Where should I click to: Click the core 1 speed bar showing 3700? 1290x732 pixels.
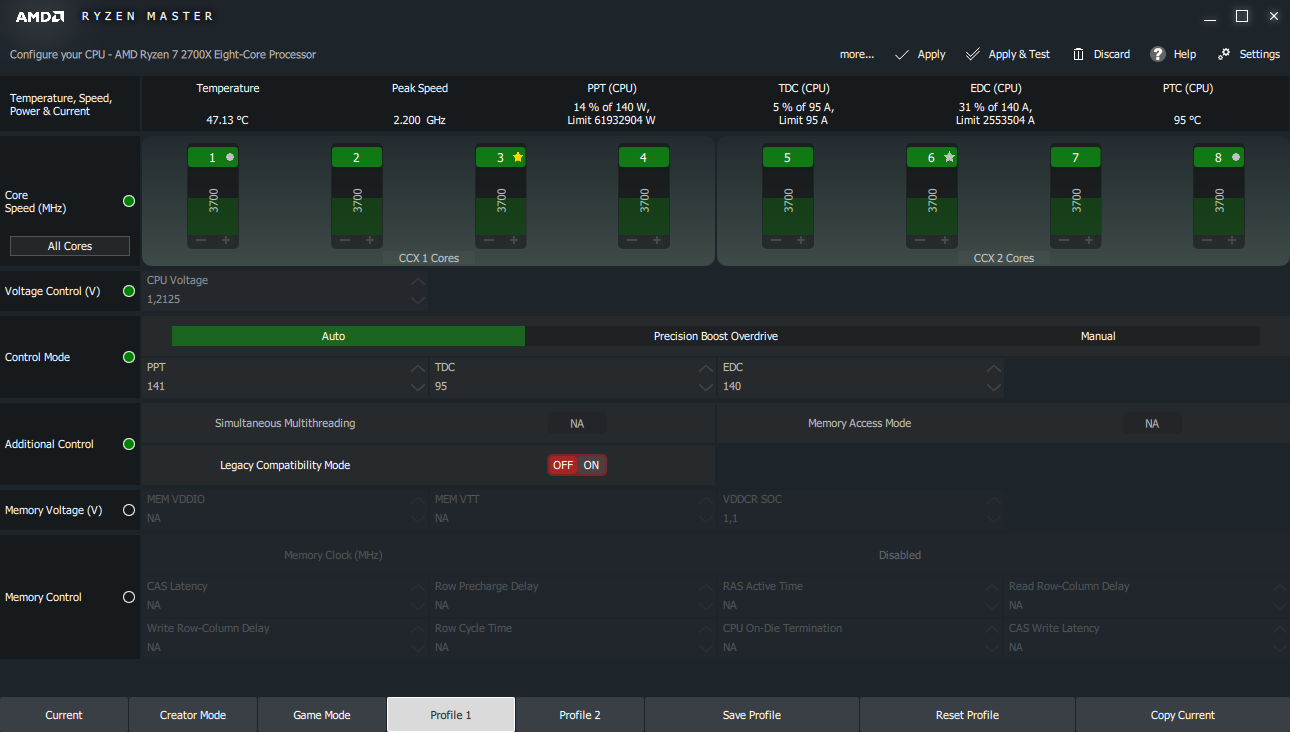click(x=213, y=200)
